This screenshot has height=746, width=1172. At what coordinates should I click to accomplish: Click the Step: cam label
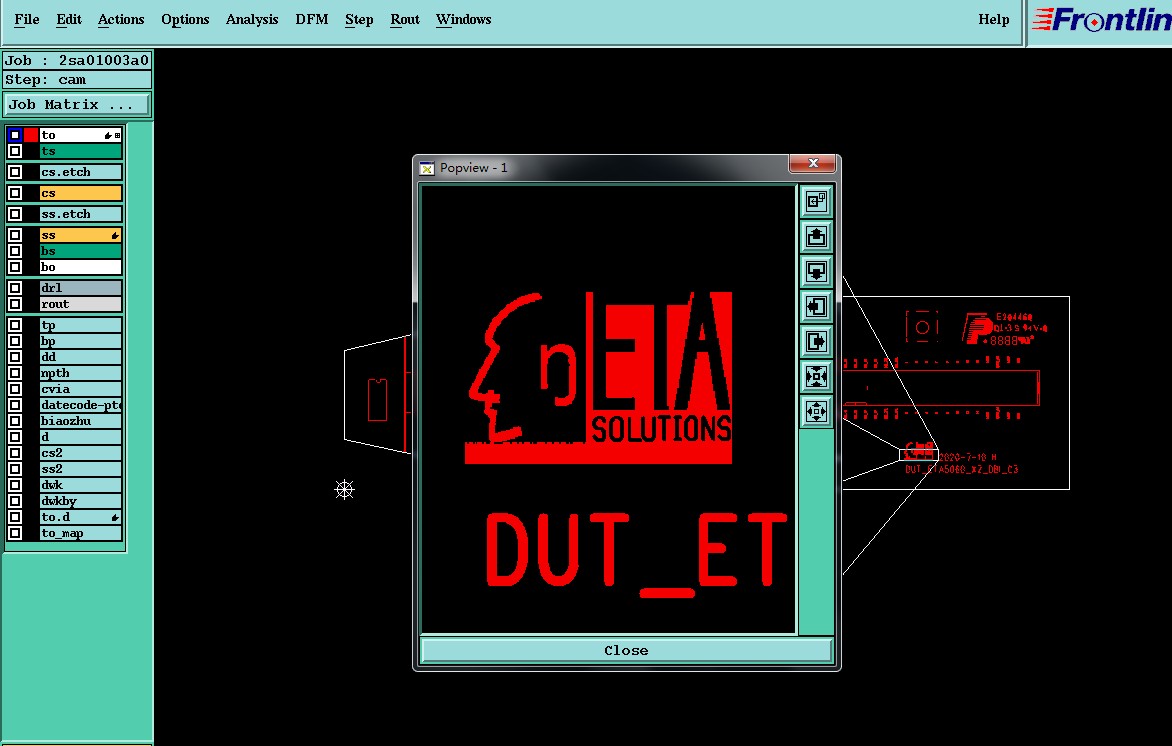77,80
